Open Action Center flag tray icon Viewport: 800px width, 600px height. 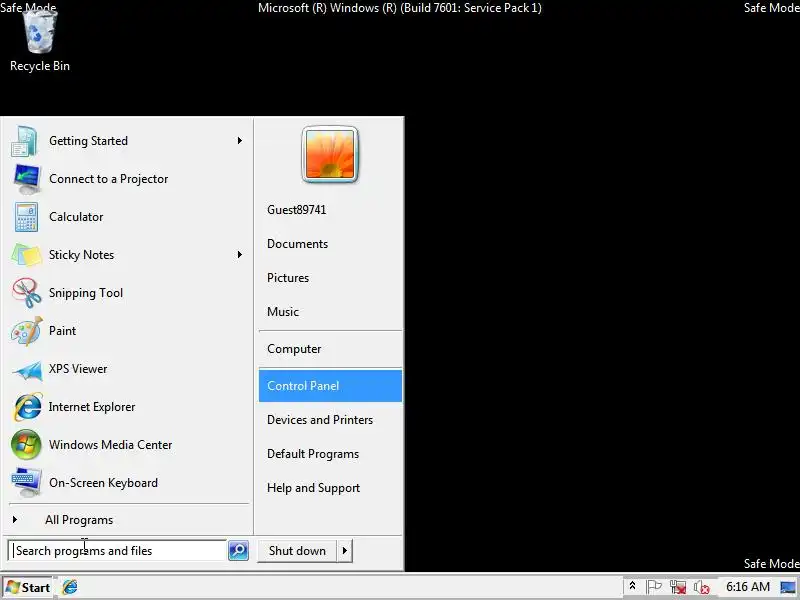(x=654, y=587)
